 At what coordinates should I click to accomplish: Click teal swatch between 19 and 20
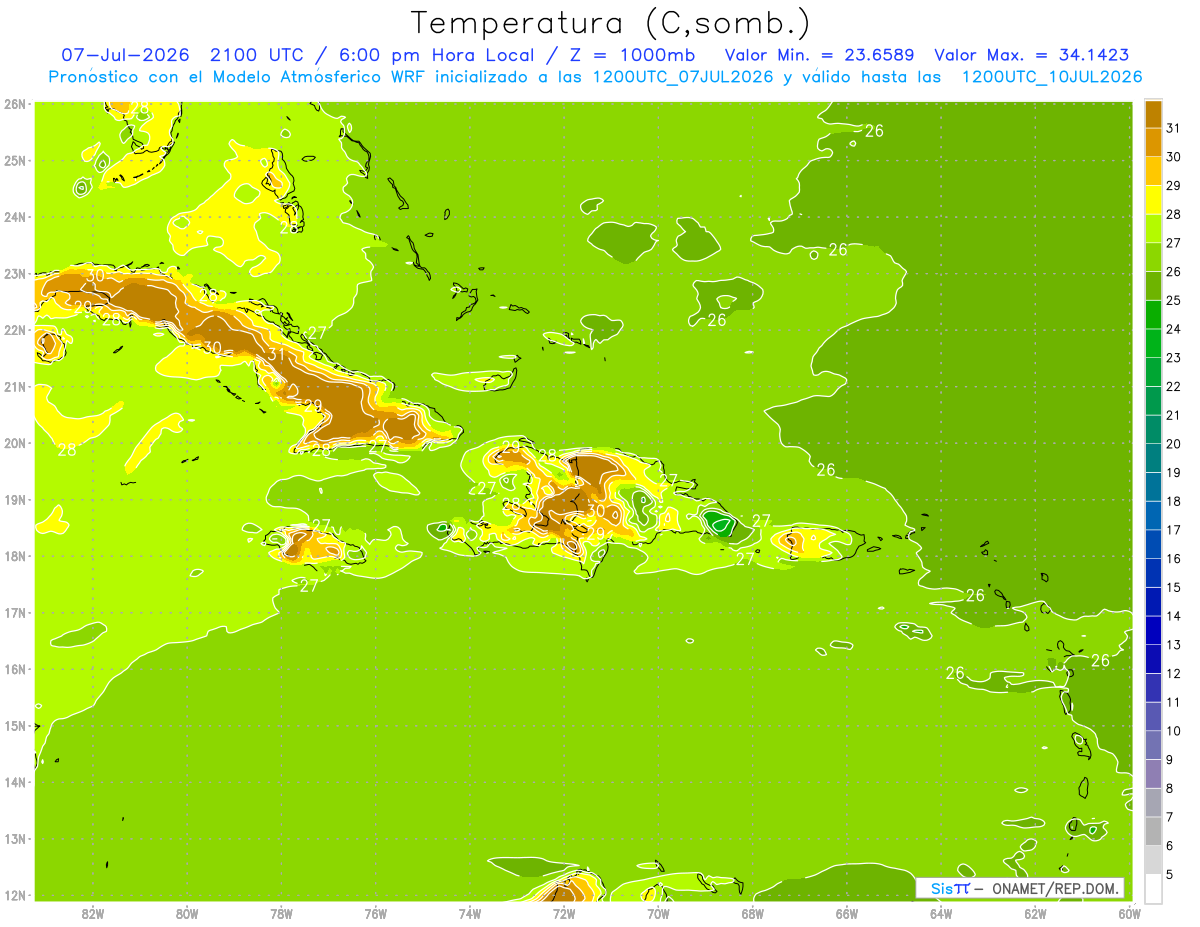[1153, 457]
